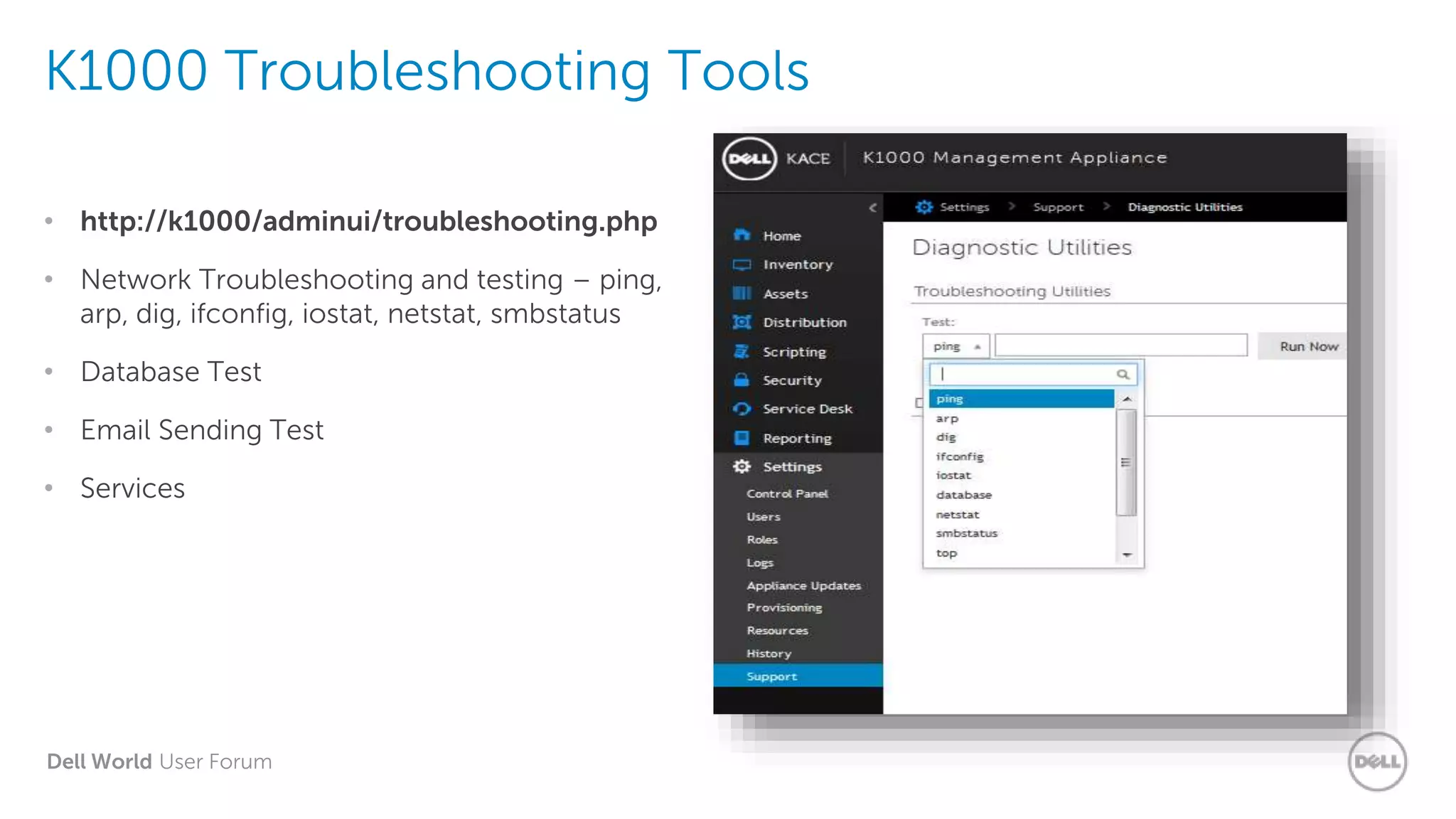Click the gear icon in the breadcrumb bar
The height and width of the screenshot is (819, 1456).
pos(924,207)
